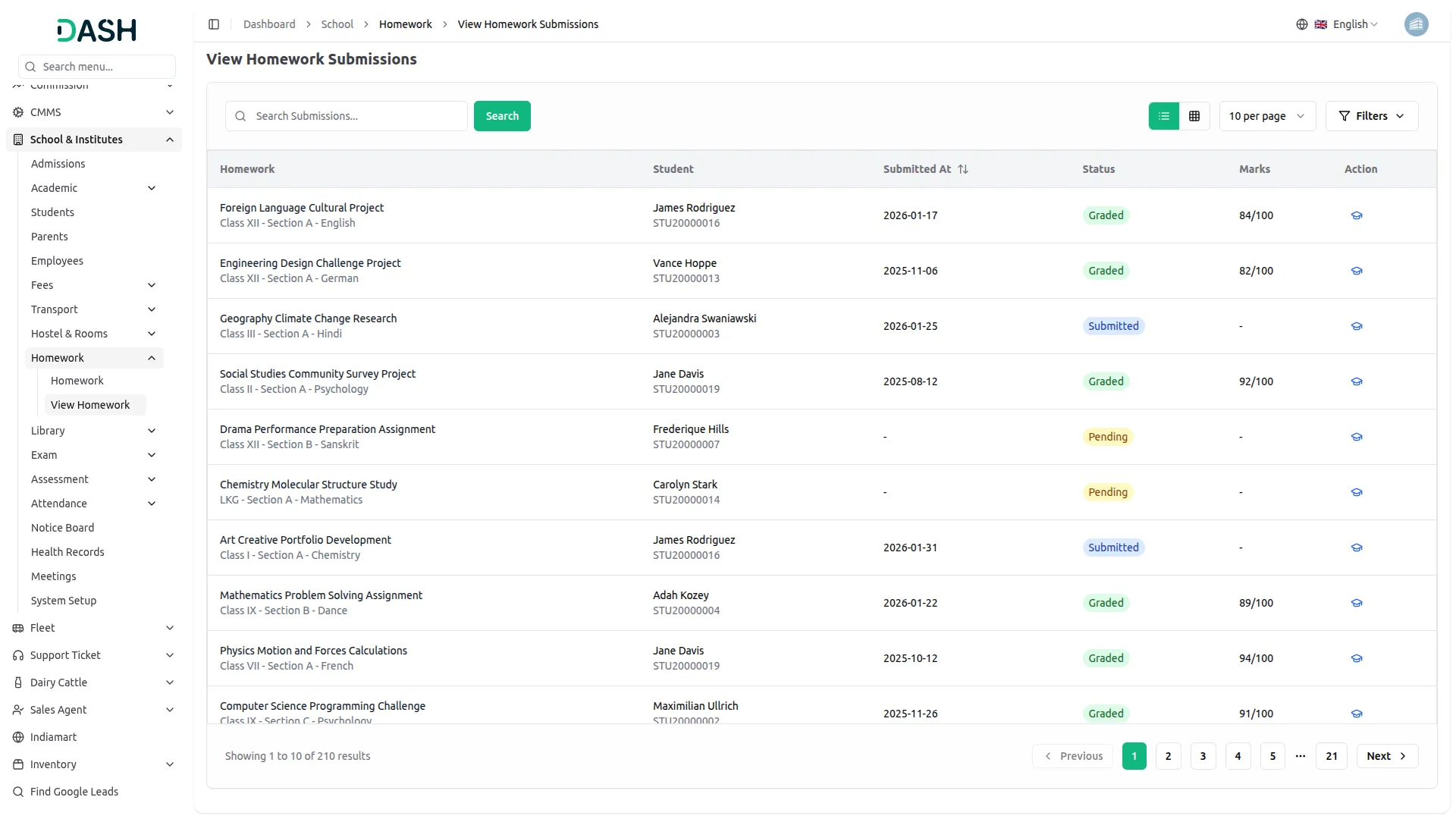1456x819 pixels.
Task: Open Notice Board in sidebar
Action: coord(62,528)
